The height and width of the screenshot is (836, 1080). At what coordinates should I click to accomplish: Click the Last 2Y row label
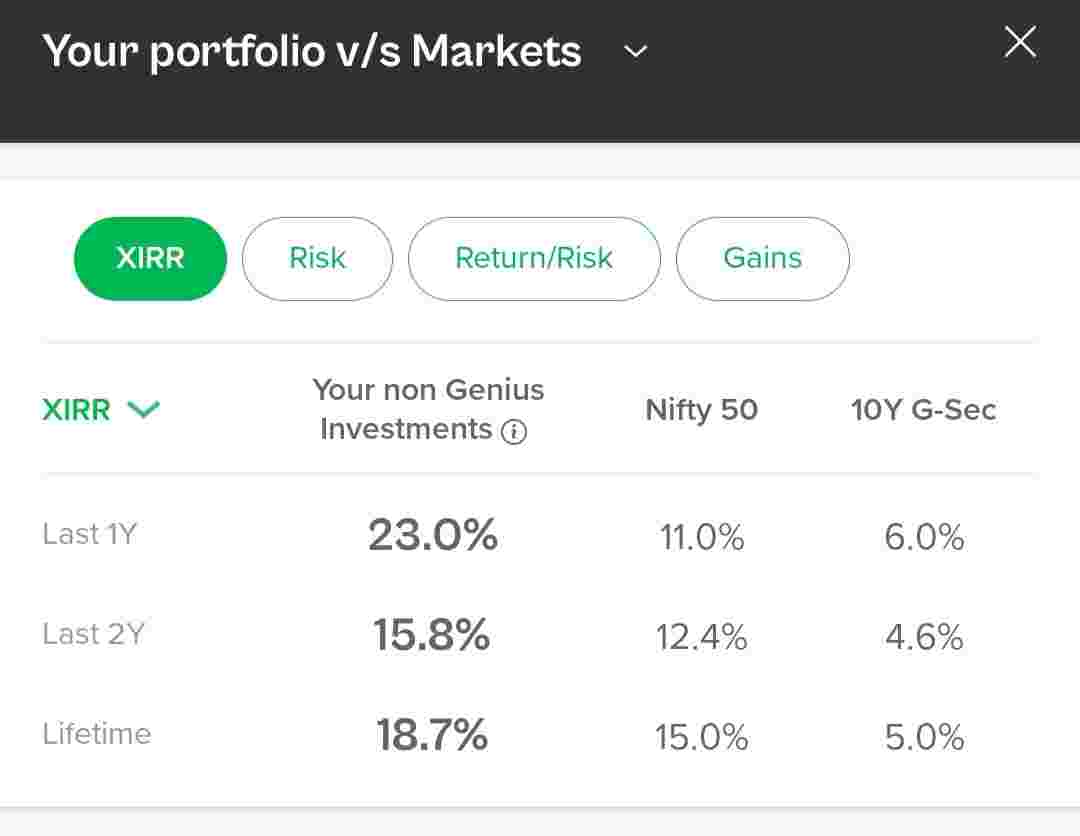pyautogui.click(x=93, y=634)
